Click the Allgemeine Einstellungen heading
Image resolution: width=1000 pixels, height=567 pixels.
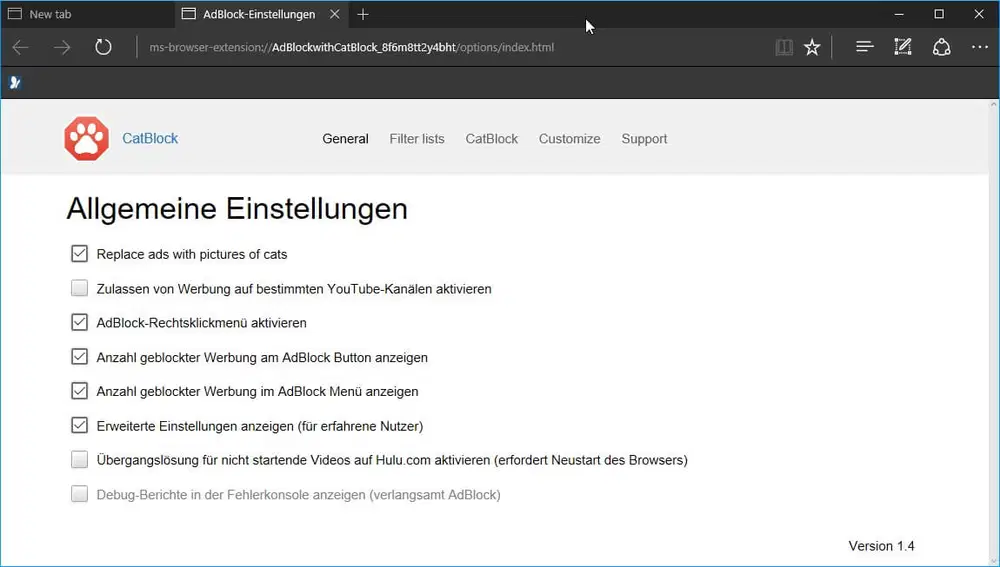[237, 209]
